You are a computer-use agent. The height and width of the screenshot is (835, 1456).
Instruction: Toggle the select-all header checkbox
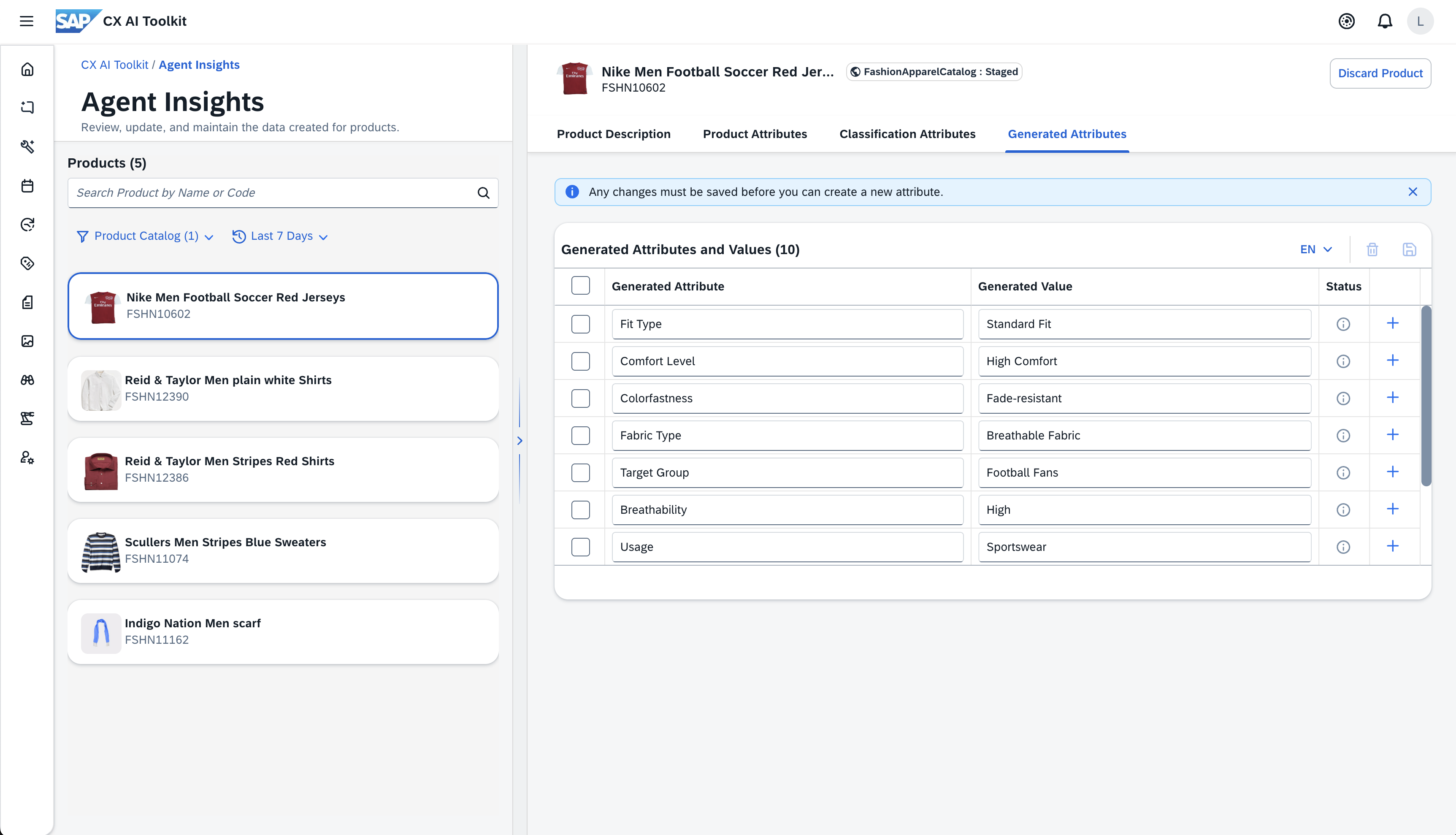click(580, 286)
